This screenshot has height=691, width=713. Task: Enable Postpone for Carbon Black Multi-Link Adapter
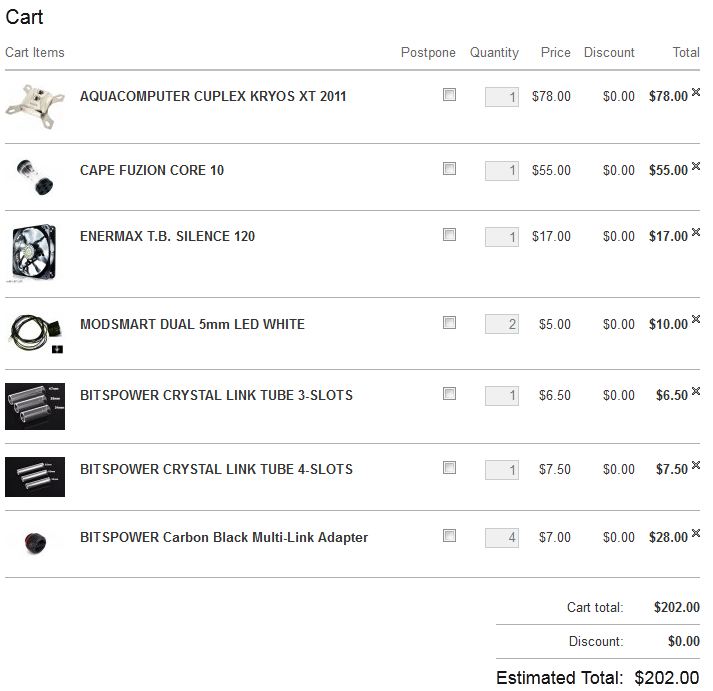point(449,536)
